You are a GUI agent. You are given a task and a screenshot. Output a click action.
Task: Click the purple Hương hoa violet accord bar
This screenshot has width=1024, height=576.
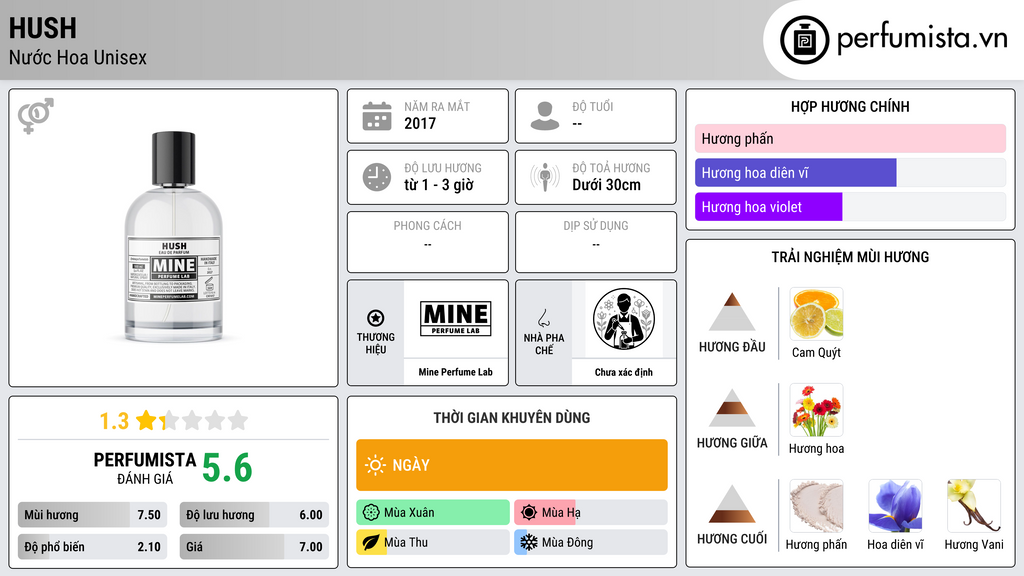(x=850, y=206)
